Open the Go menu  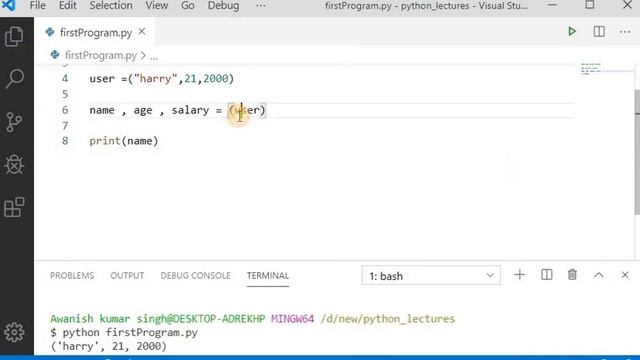[x=187, y=6]
